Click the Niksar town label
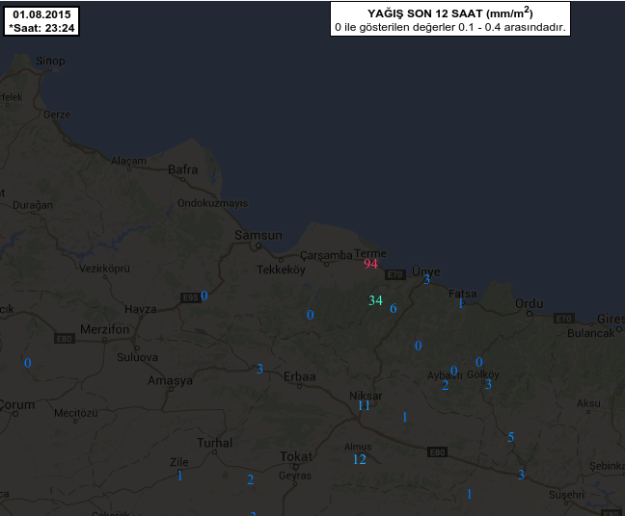 tap(366, 396)
